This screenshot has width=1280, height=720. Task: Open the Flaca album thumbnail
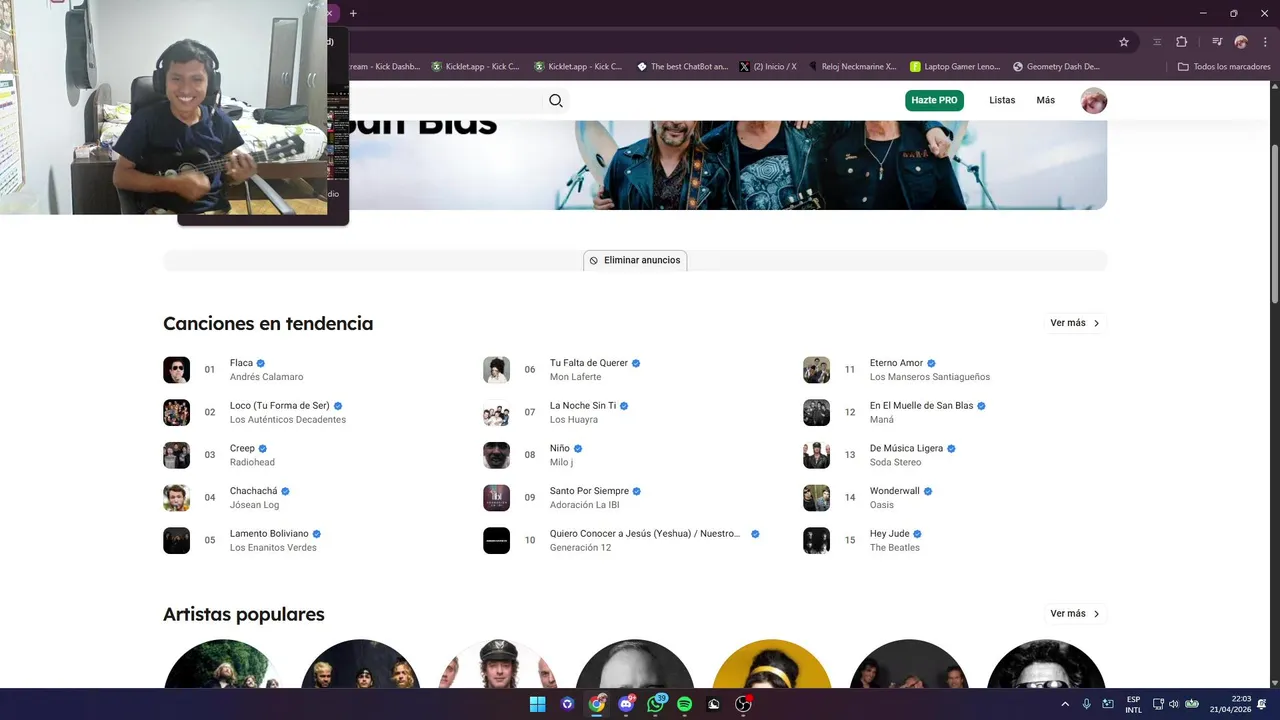click(x=176, y=370)
